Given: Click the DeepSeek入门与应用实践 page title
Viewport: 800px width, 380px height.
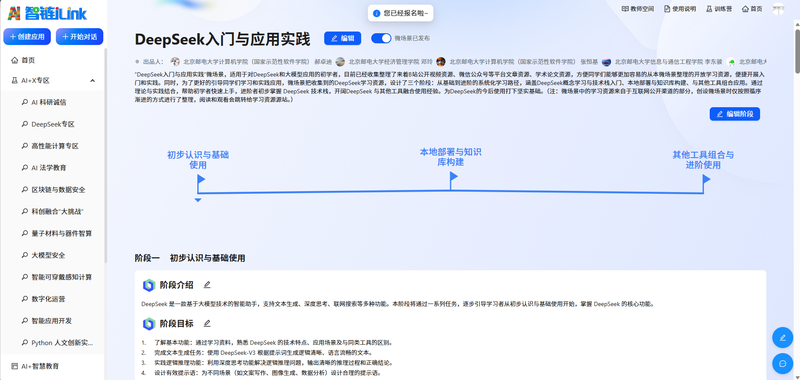Looking at the screenshot, I should pos(222,39).
